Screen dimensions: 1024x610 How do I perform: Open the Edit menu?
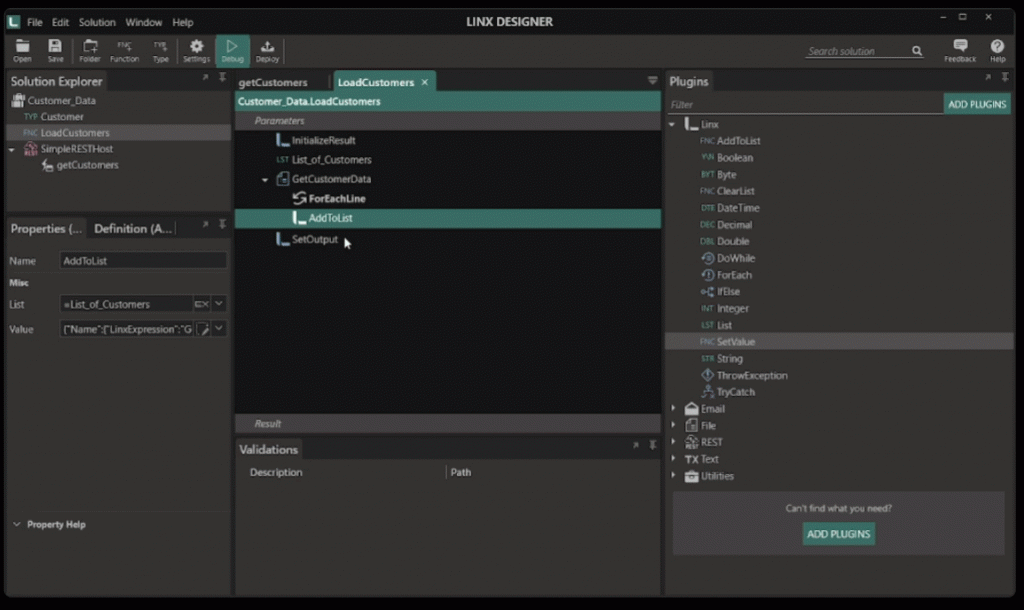pyautogui.click(x=60, y=22)
